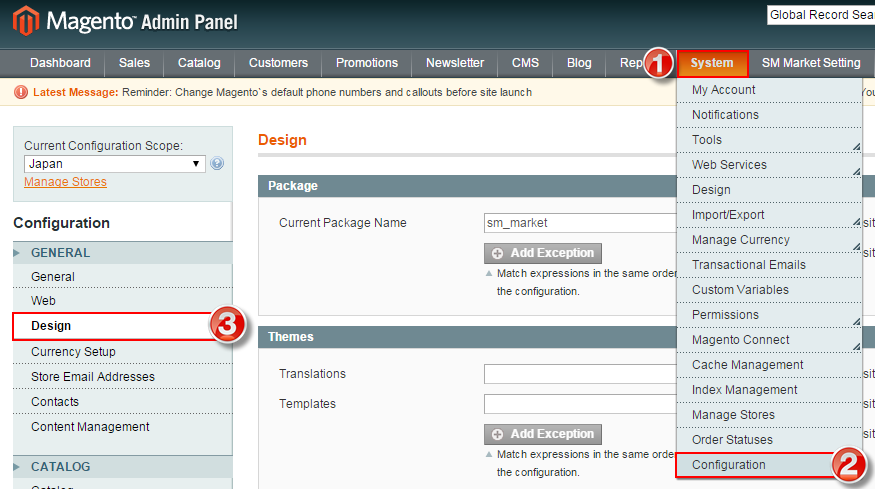
Task: Expand the Magento Connect submenu arrow
Action: [x=856, y=347]
